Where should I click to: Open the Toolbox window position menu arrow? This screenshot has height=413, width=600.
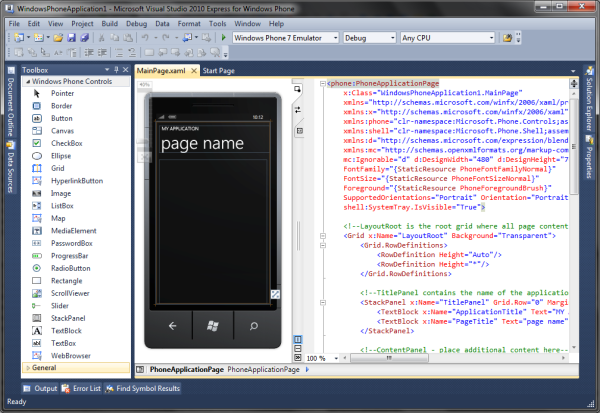(x=107, y=70)
